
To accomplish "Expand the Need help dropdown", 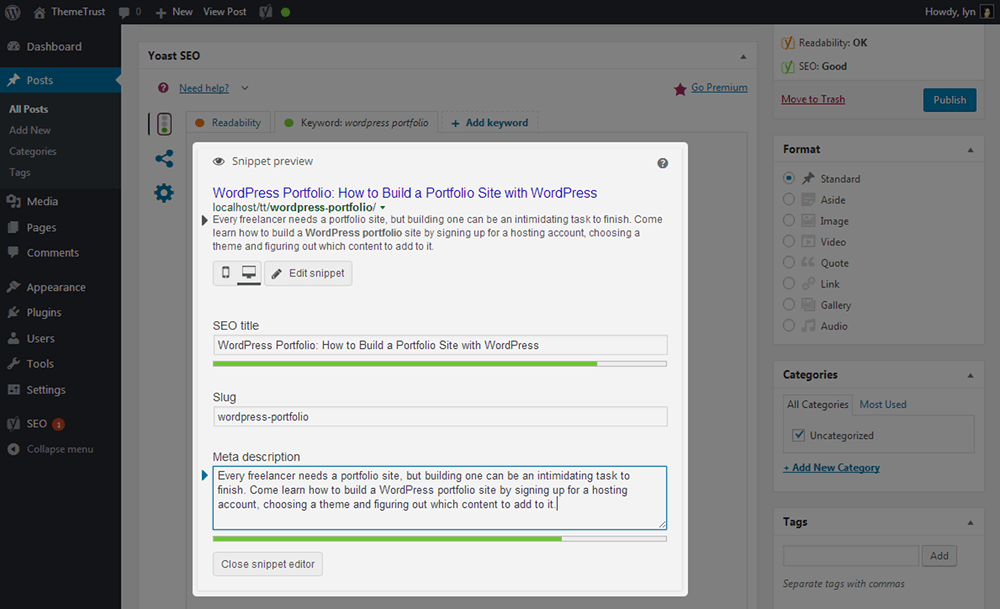I will (x=245, y=89).
